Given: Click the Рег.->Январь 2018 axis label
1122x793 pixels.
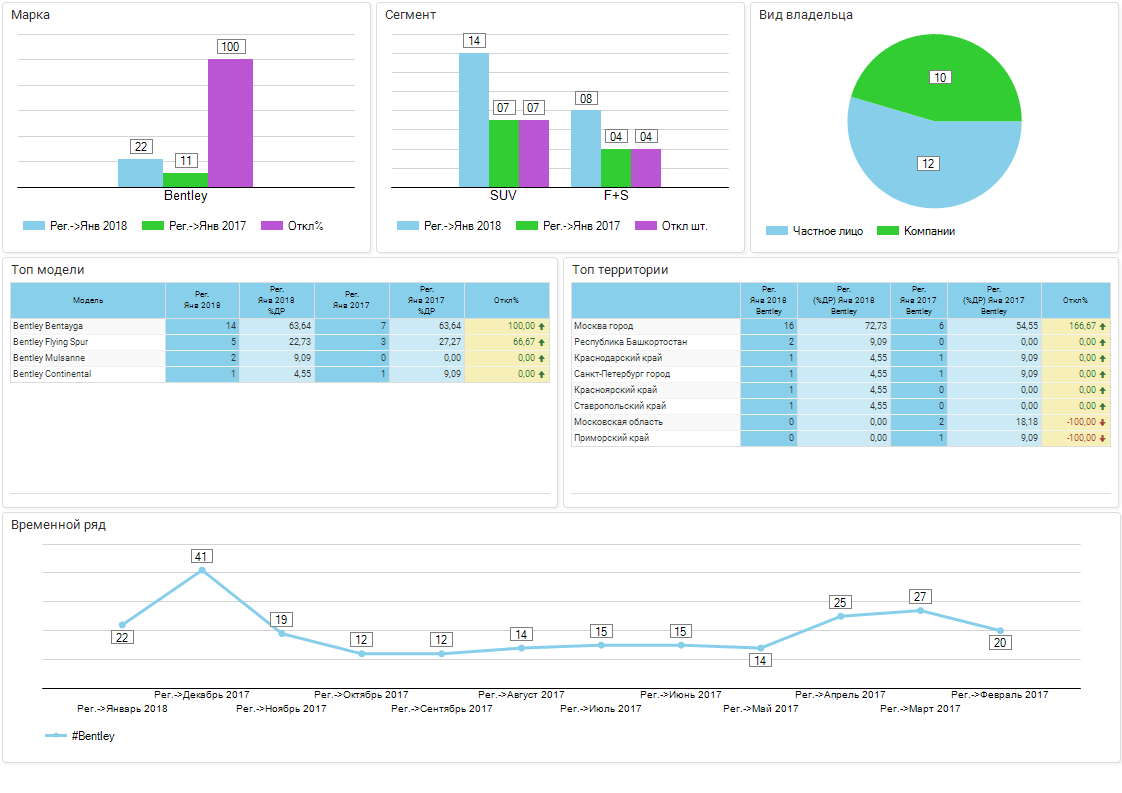Looking at the screenshot, I should 122,709.
